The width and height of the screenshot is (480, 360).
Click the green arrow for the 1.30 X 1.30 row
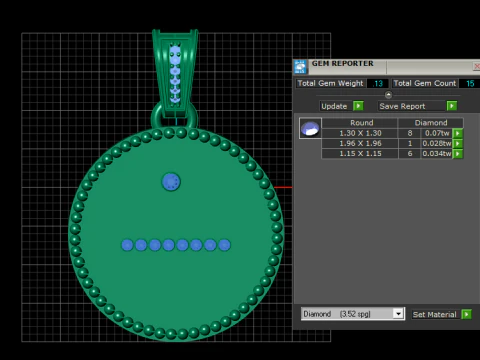click(x=458, y=133)
